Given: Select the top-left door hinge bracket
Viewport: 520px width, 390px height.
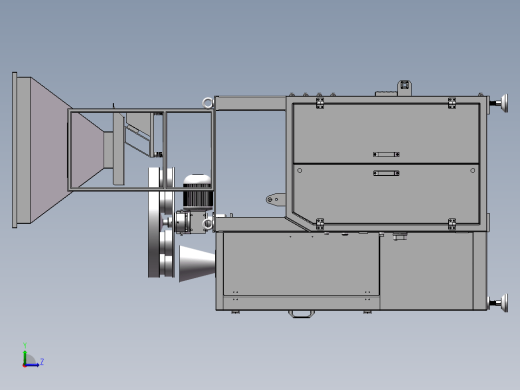Looking at the screenshot, I should tap(320, 103).
